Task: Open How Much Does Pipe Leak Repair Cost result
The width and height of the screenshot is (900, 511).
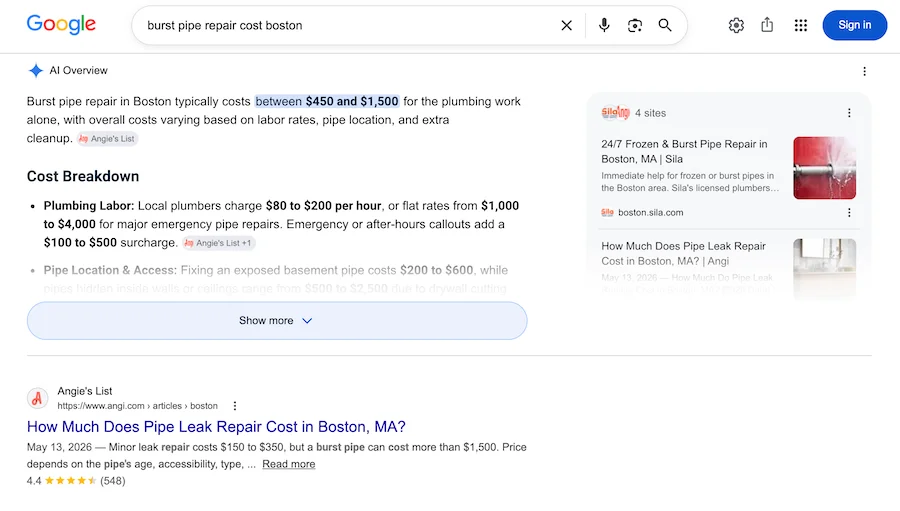Action: 216,427
